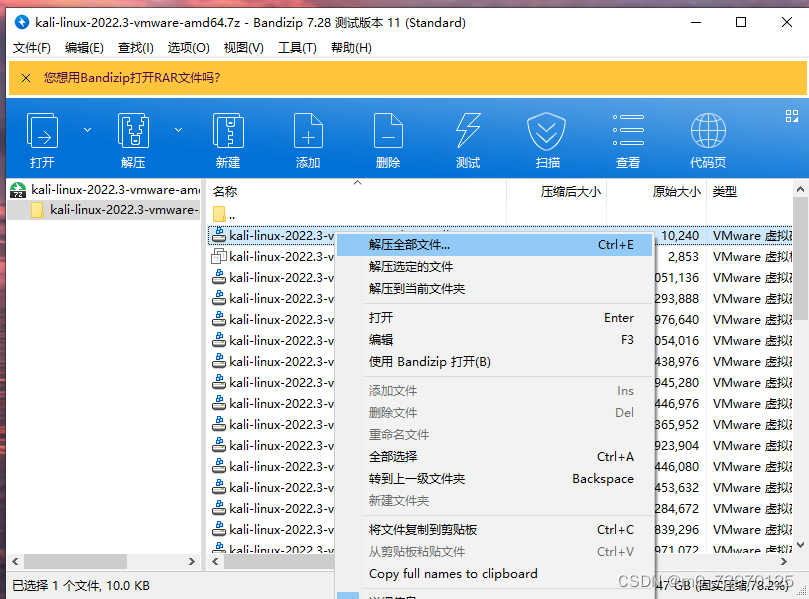809x599 pixels.
Task: Open the 帮助(H) menu
Action: coord(351,48)
